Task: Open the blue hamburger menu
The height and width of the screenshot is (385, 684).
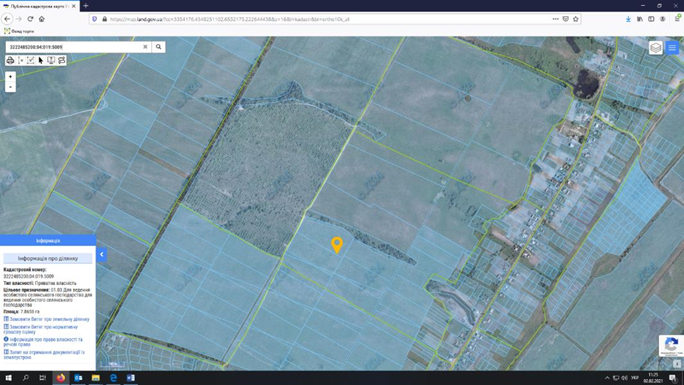Action: coord(672,48)
